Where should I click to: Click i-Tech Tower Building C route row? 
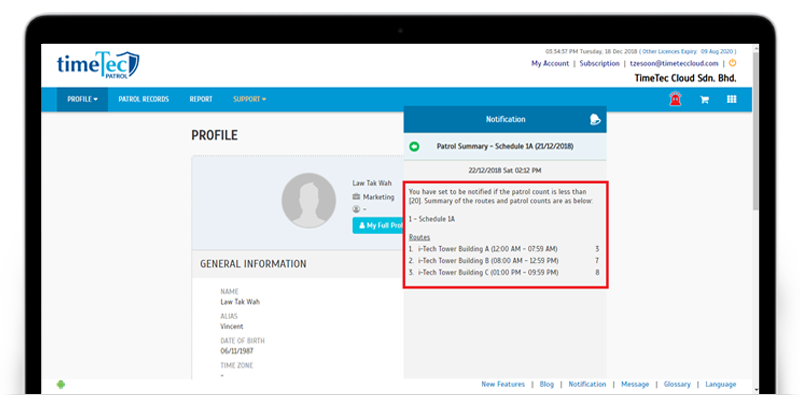click(504, 273)
